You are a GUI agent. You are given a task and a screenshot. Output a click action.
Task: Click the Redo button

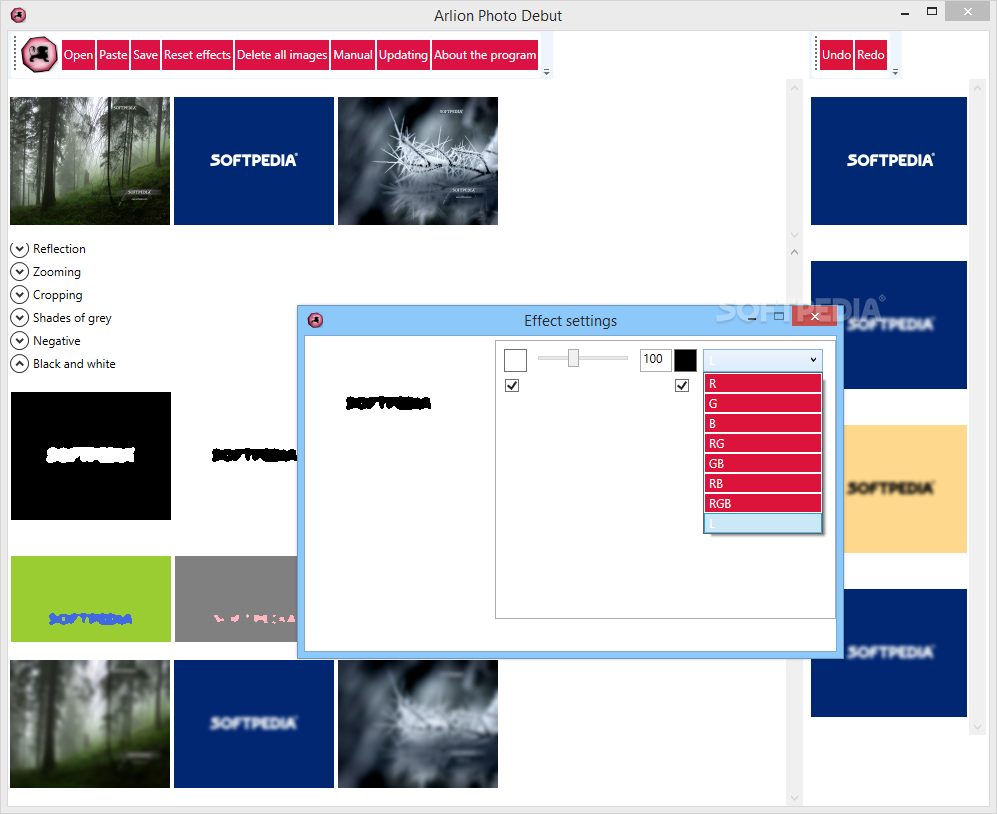[870, 55]
